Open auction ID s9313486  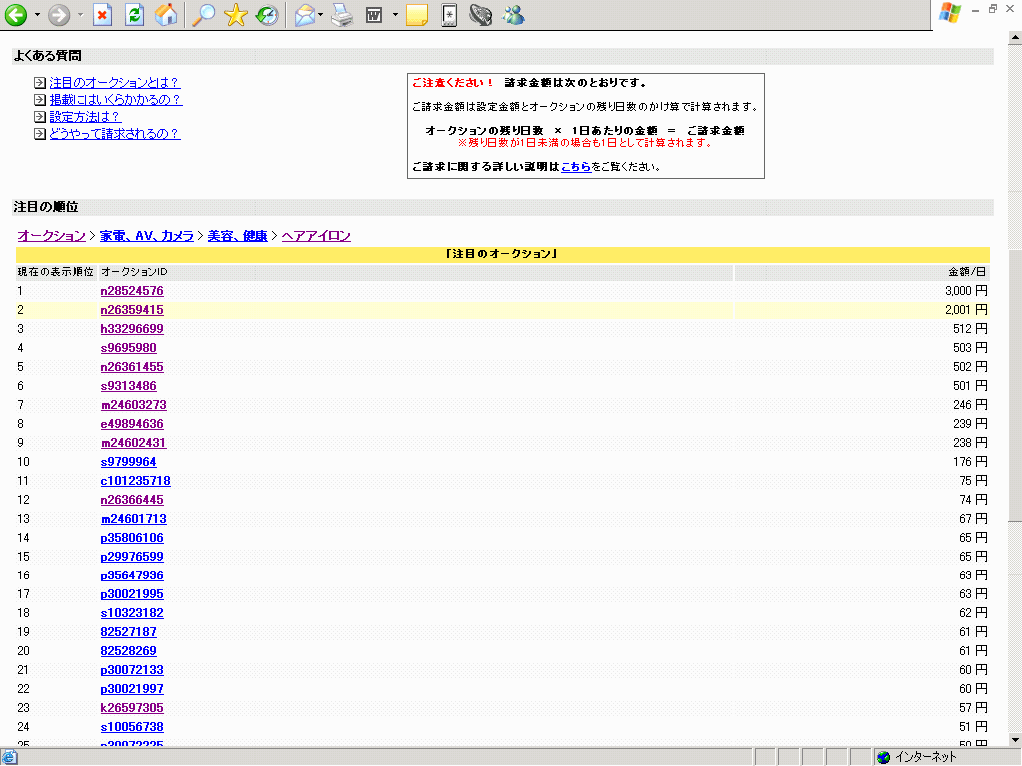tap(128, 386)
